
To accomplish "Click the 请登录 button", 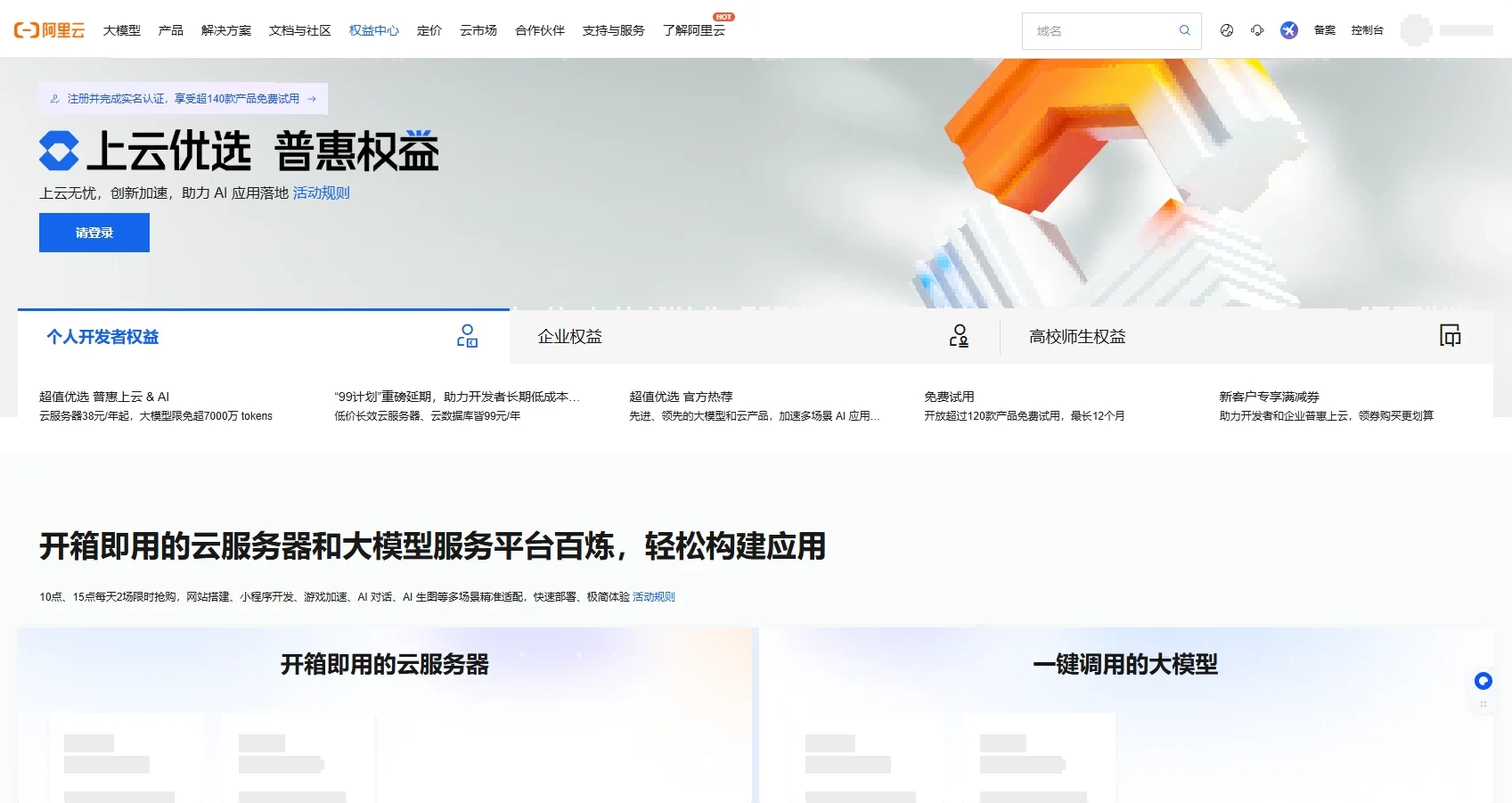I will click(94, 233).
